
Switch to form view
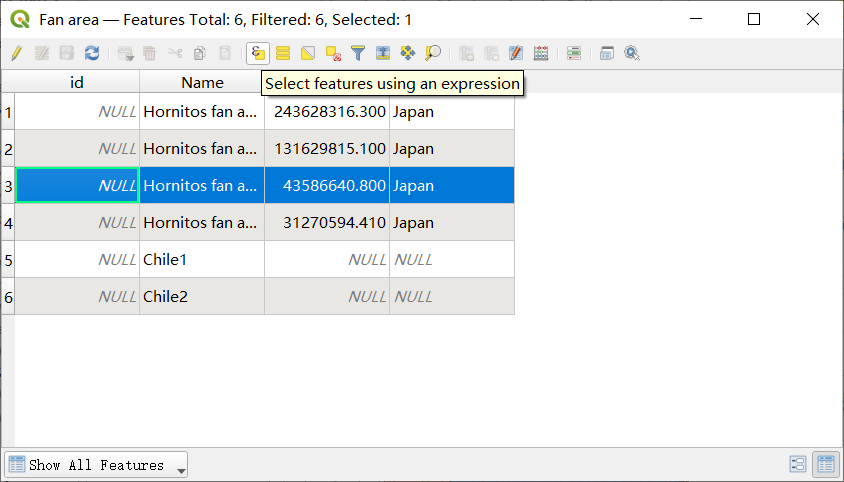pos(798,464)
